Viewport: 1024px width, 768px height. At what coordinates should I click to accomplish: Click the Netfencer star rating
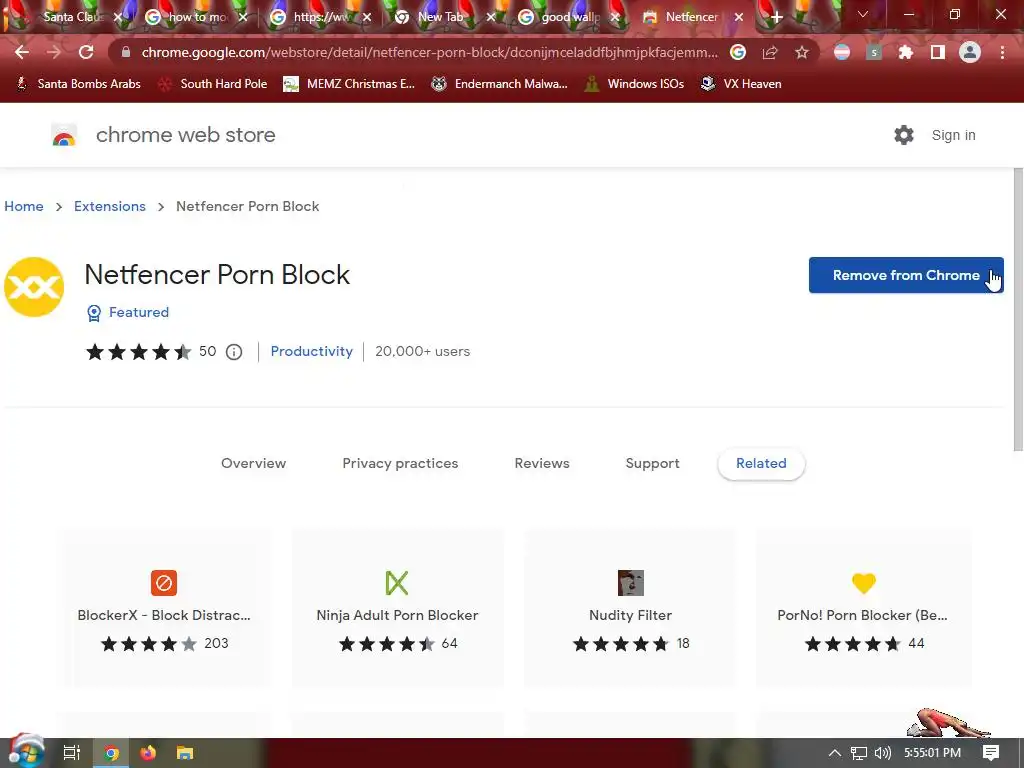tap(139, 352)
